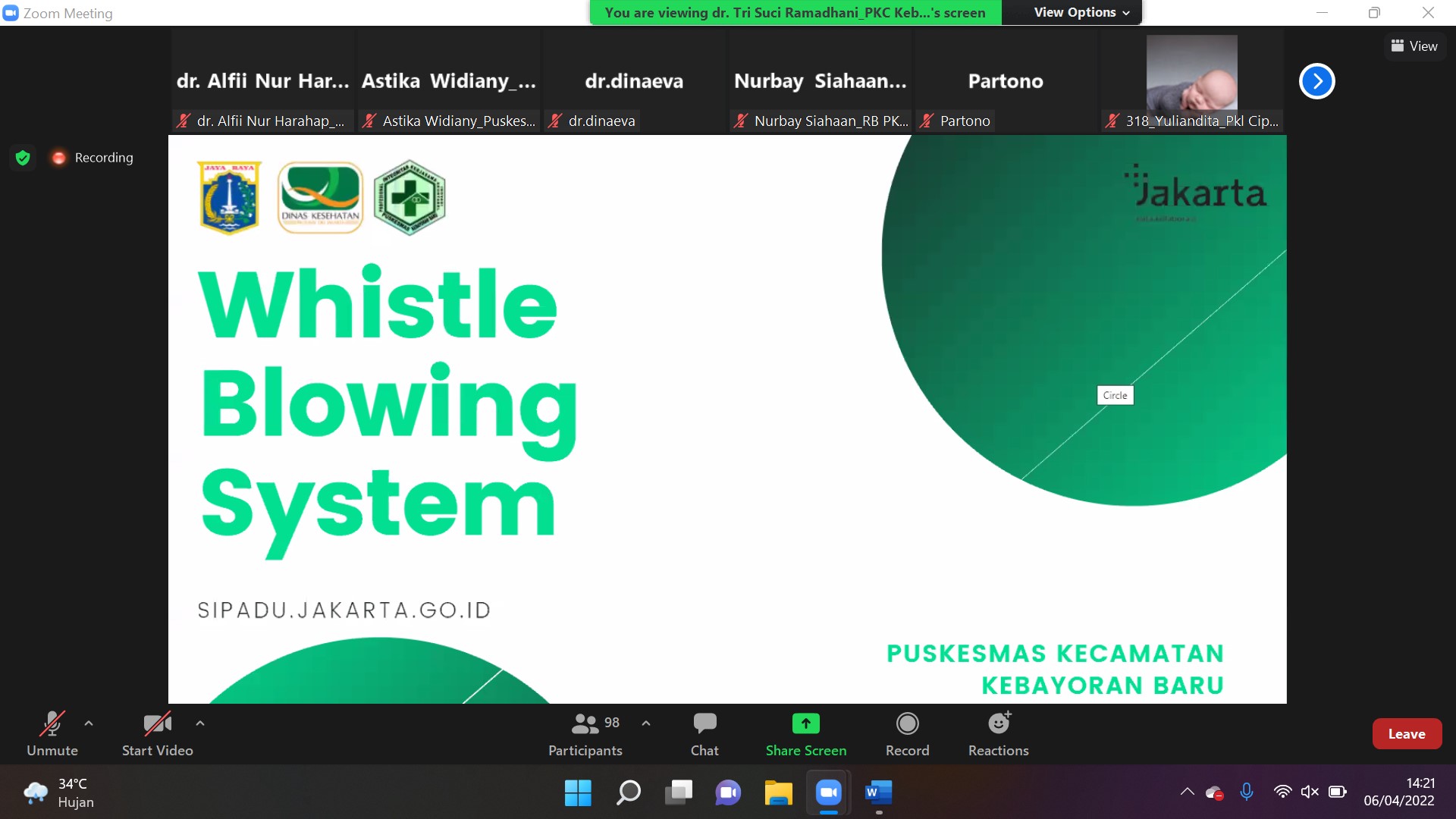Screen dimensions: 1456x819
Task: Select Astika Widiany's video tile
Action: tap(448, 81)
